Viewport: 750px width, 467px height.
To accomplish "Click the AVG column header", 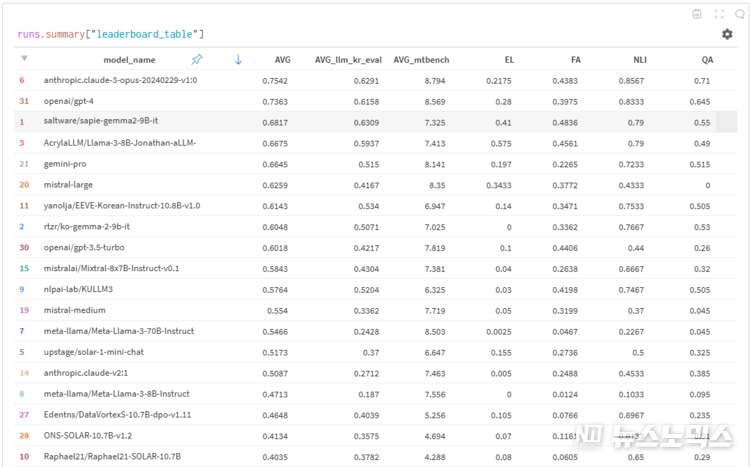I will click(x=282, y=60).
